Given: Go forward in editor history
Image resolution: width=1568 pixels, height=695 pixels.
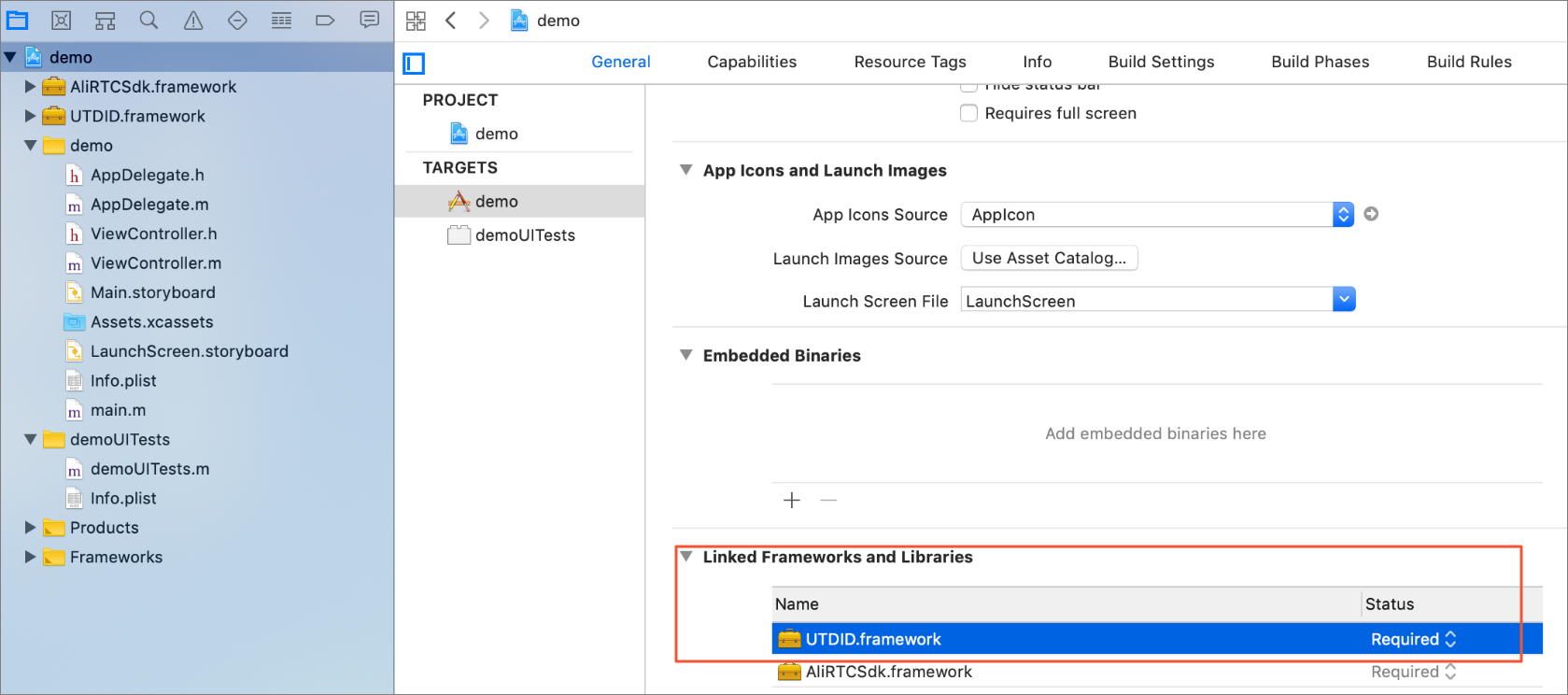Looking at the screenshot, I should coord(484,21).
